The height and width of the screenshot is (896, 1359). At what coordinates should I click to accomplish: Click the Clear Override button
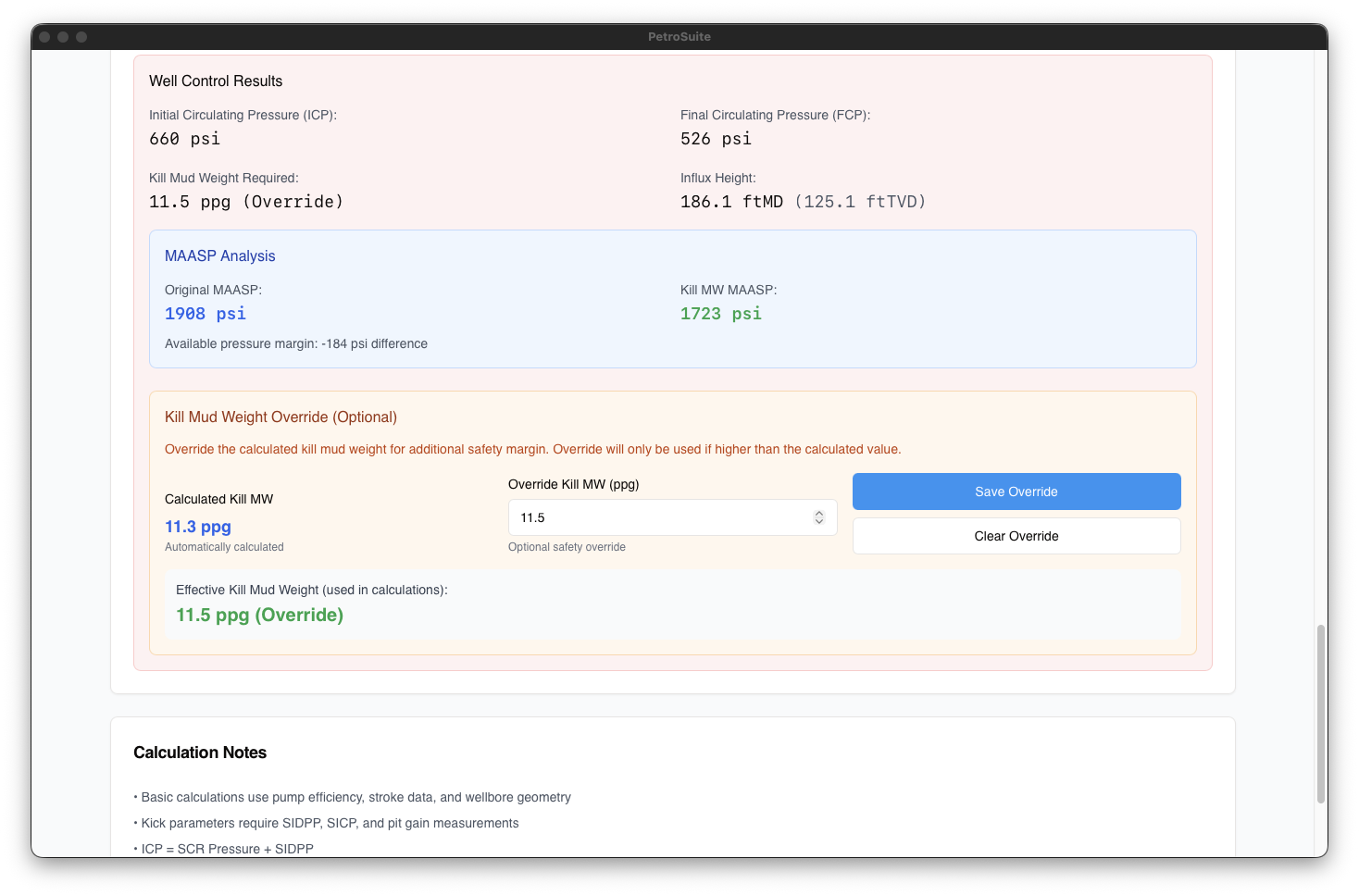click(1016, 536)
